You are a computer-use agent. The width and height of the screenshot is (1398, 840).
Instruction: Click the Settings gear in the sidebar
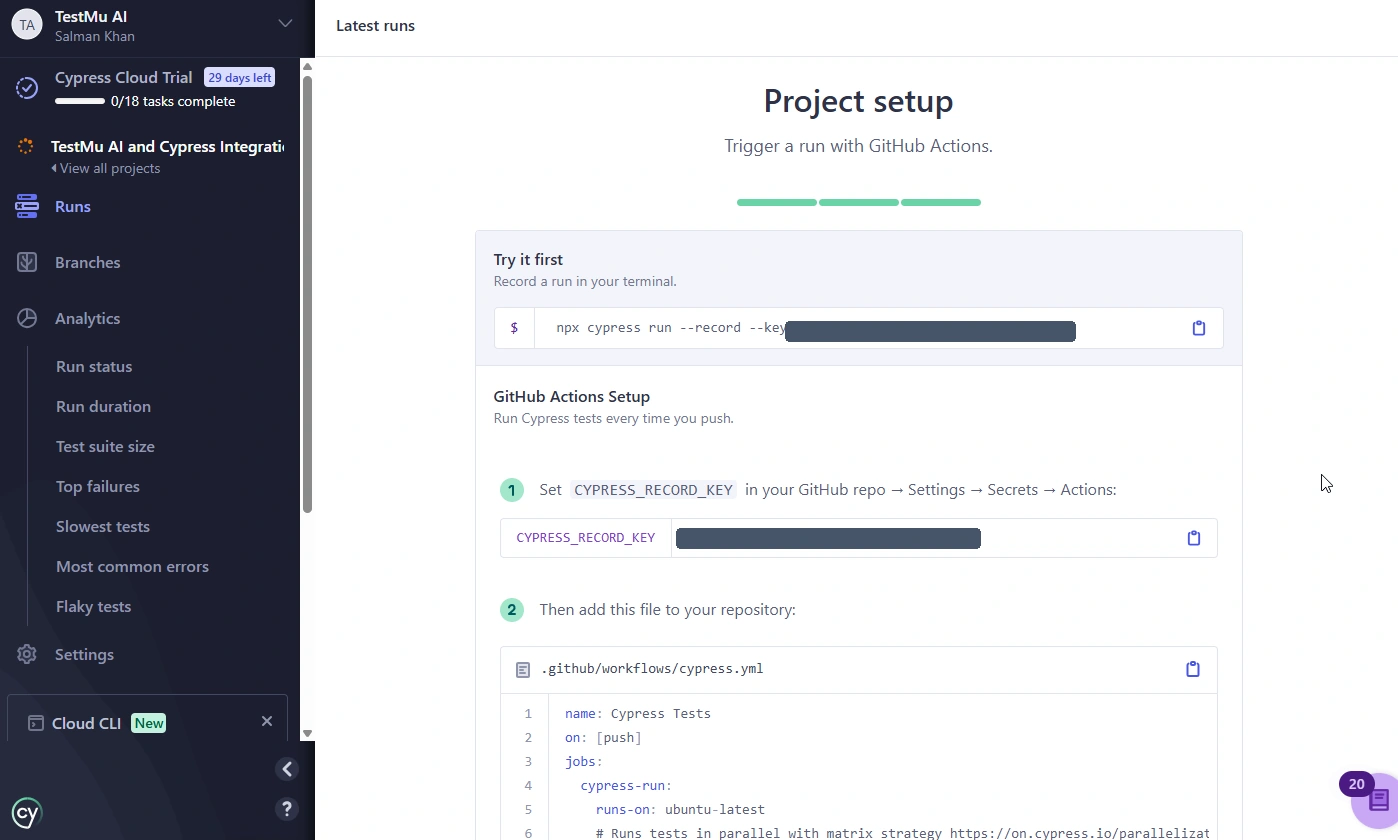(x=27, y=654)
